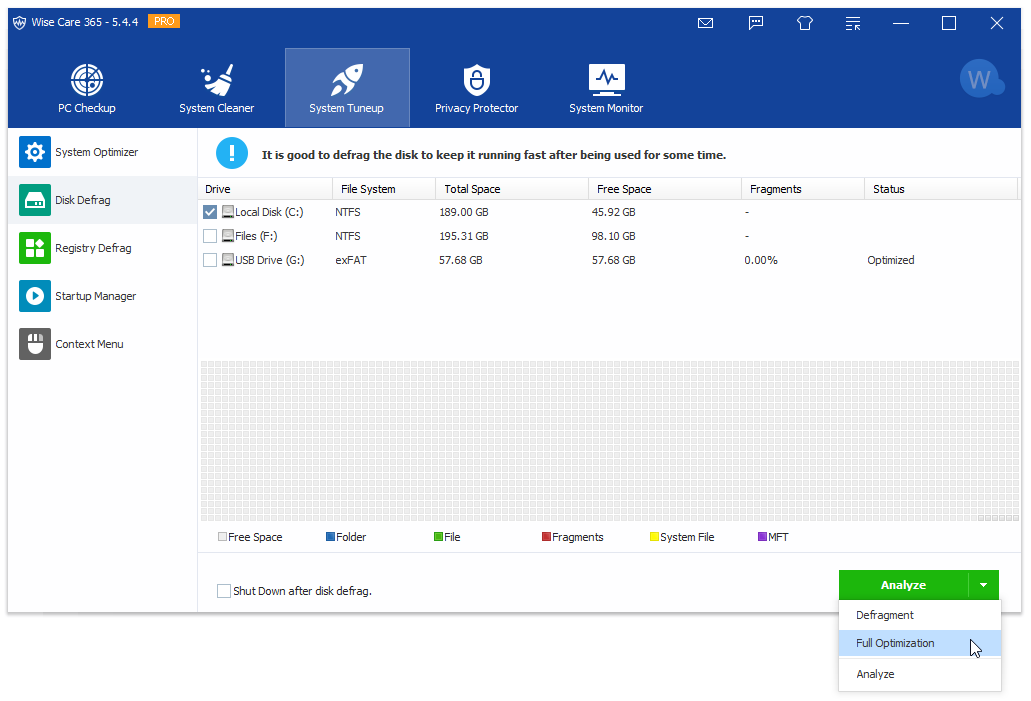The image size is (1031, 701).
Task: Check the USB Drive (G:) checkbox
Action: [210, 260]
